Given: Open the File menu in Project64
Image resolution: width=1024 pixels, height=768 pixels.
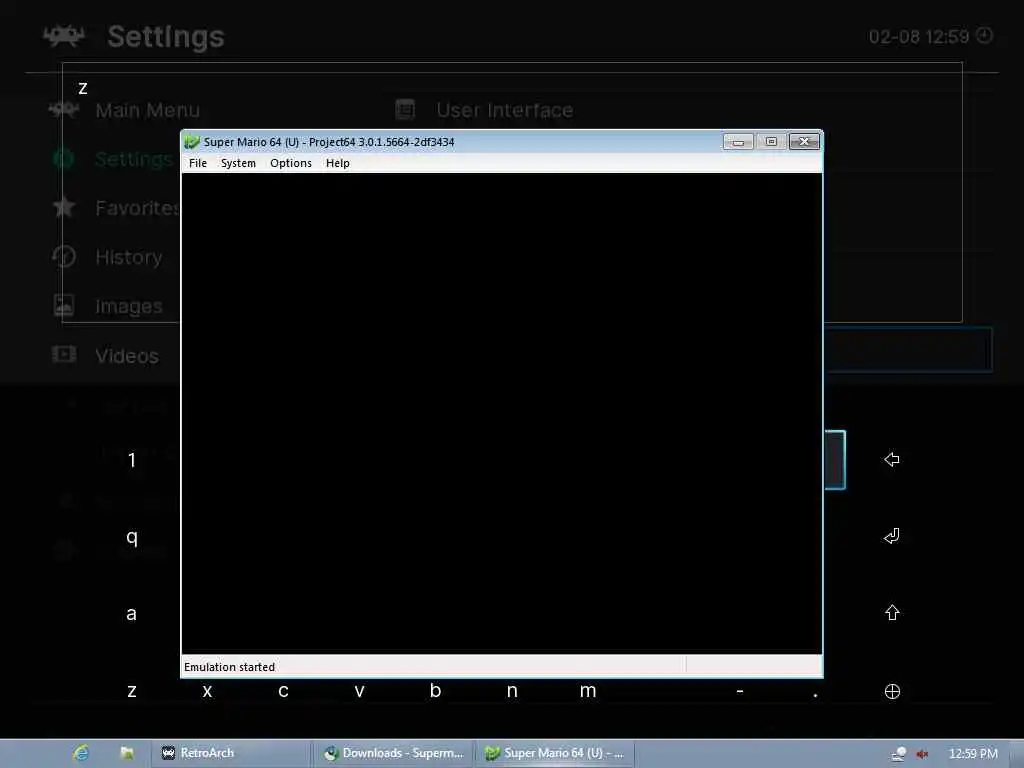Looking at the screenshot, I should (x=197, y=163).
